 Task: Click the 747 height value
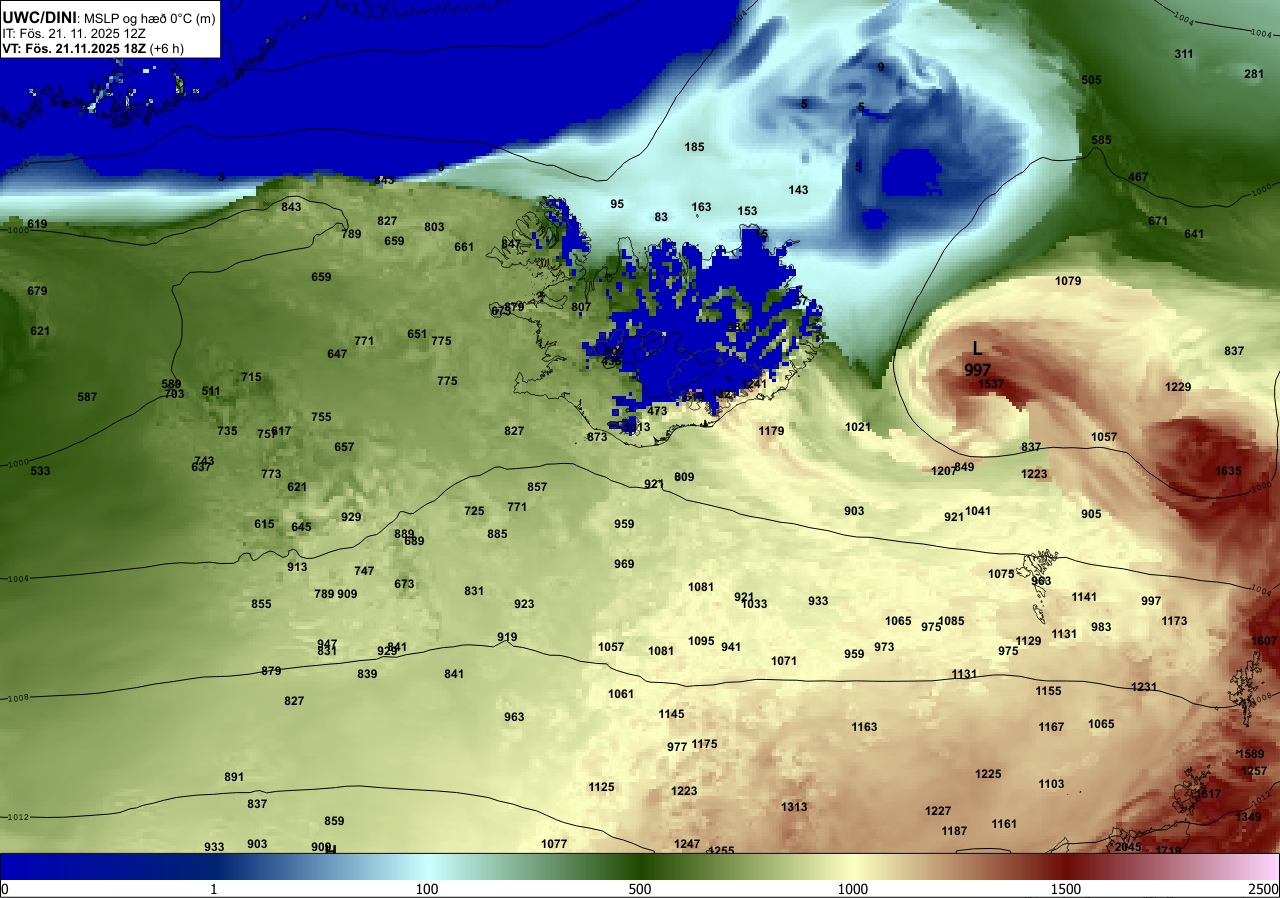364,571
